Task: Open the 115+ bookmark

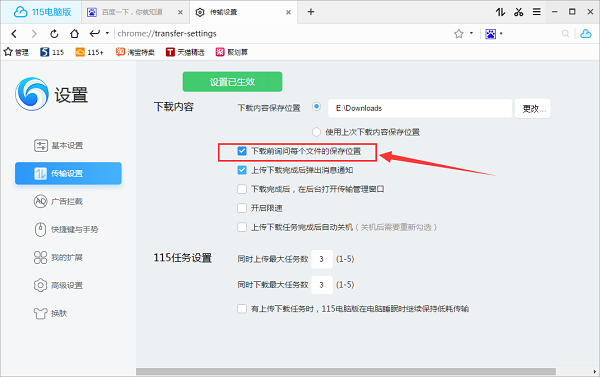Action: (89, 52)
